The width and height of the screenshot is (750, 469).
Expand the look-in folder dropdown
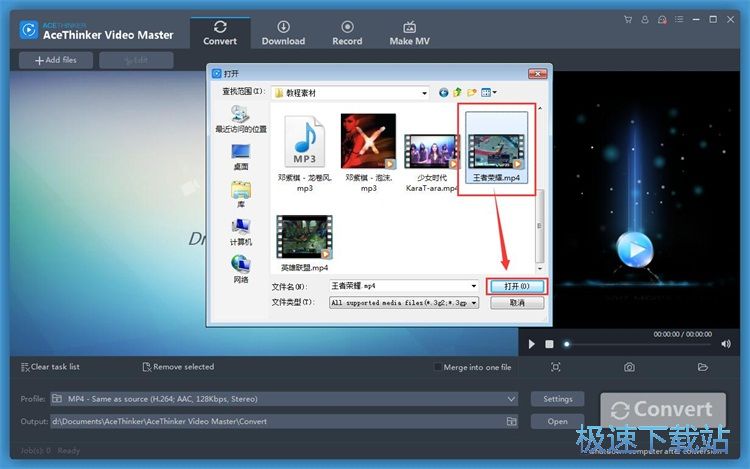click(424, 93)
